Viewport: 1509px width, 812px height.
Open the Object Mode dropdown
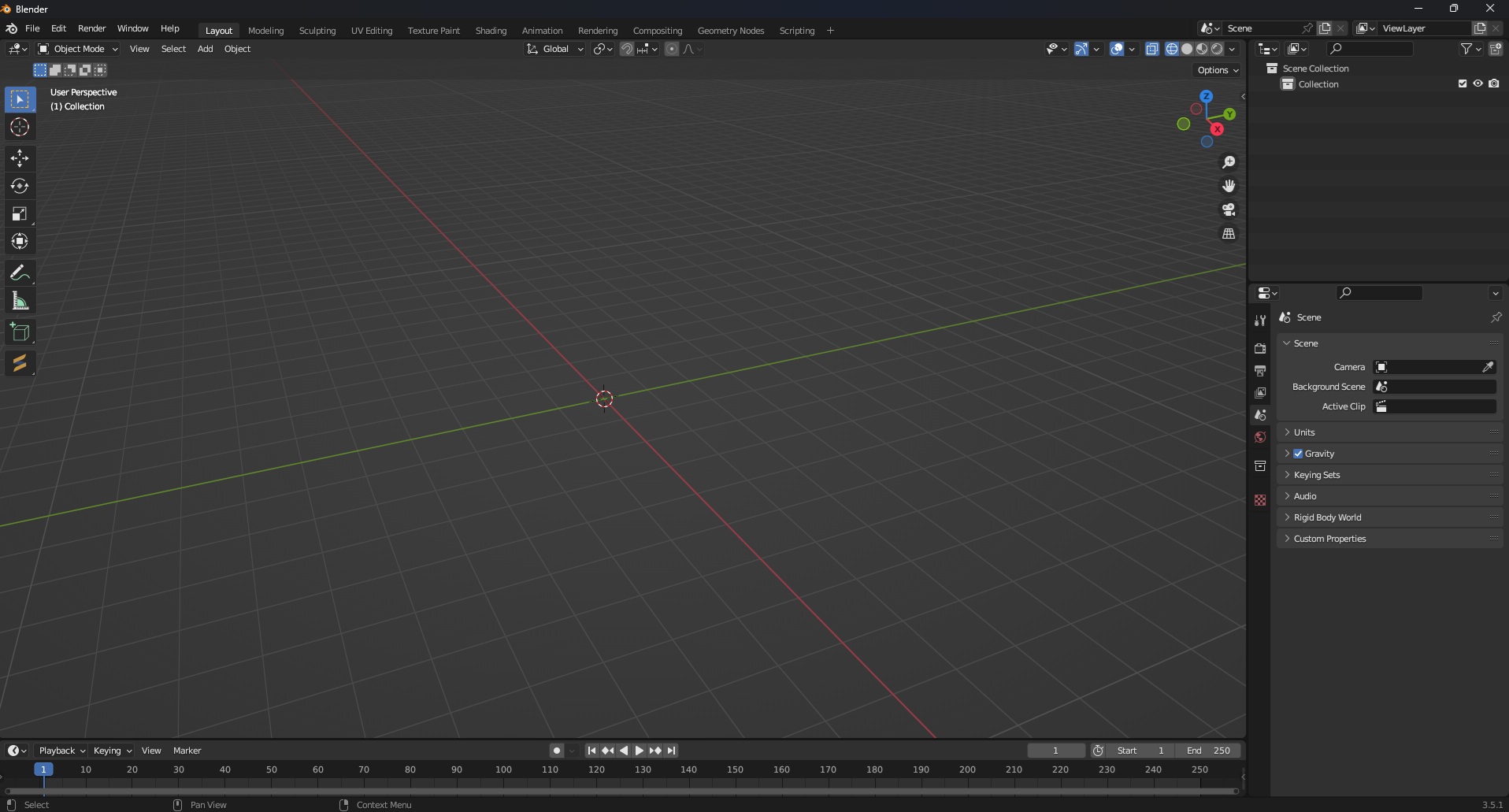[x=78, y=49]
